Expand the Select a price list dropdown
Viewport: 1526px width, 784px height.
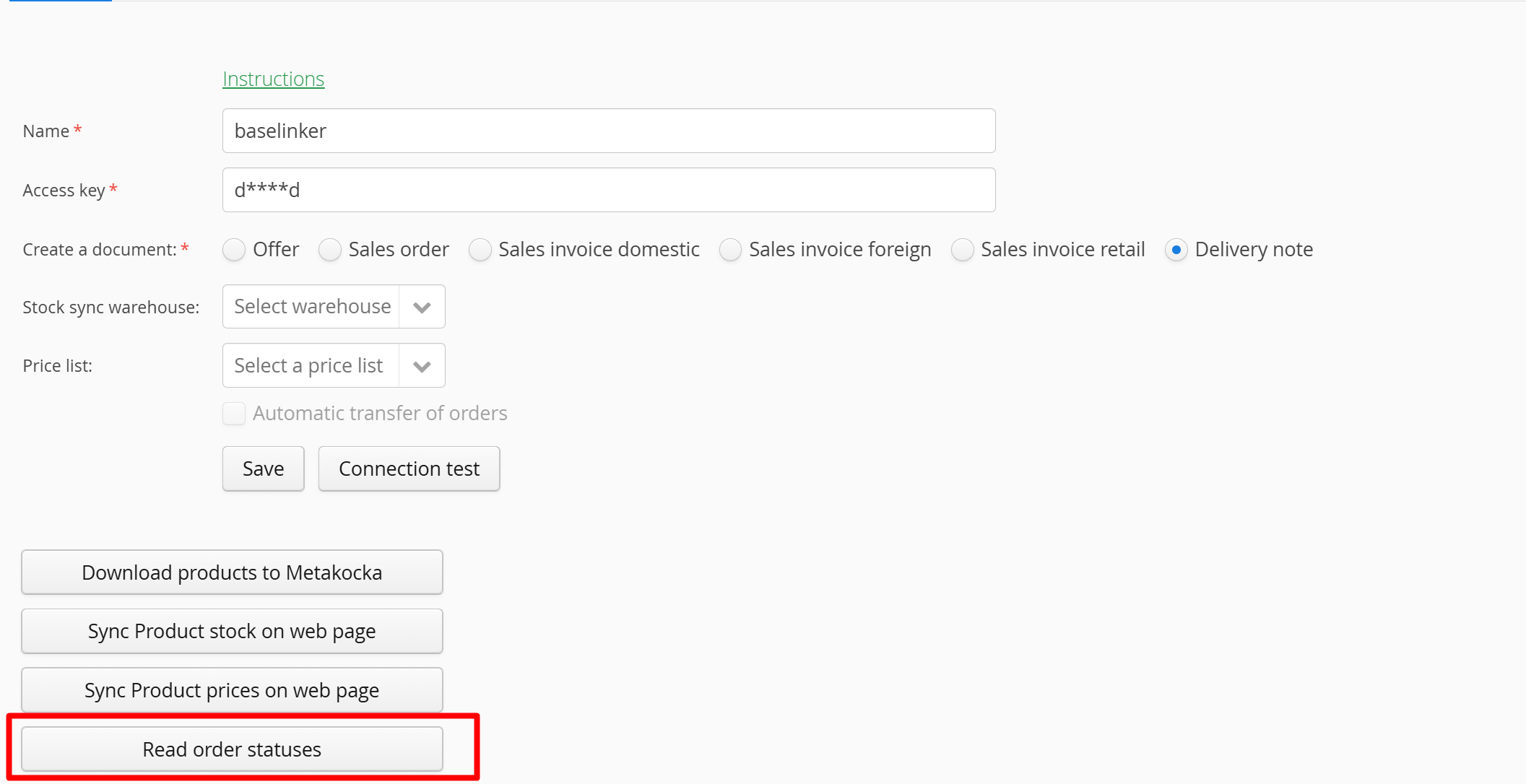pos(309,366)
